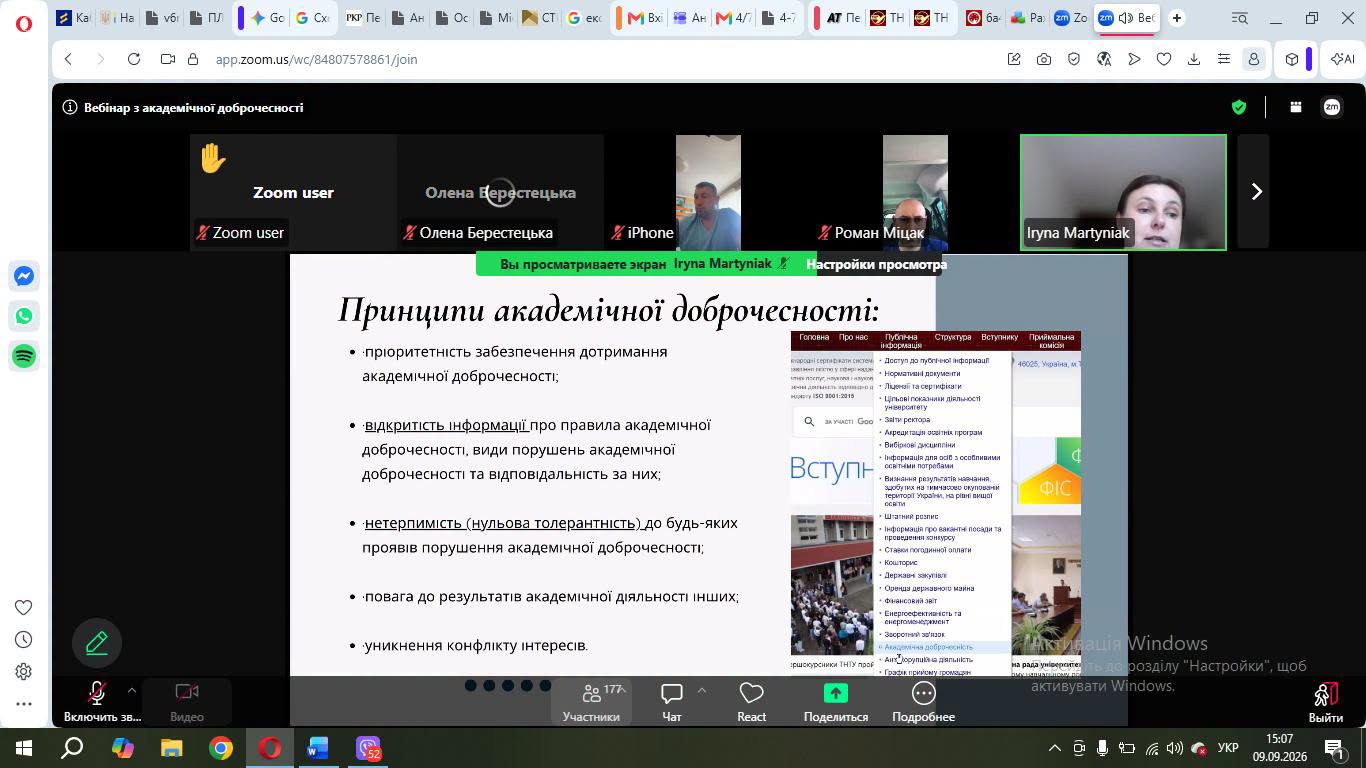Click the green Share screen icon

(x=835, y=693)
